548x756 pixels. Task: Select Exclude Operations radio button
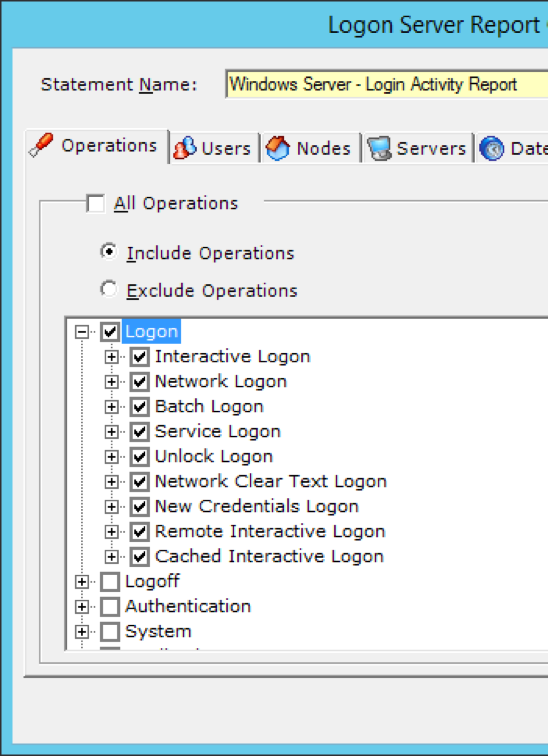click(109, 289)
